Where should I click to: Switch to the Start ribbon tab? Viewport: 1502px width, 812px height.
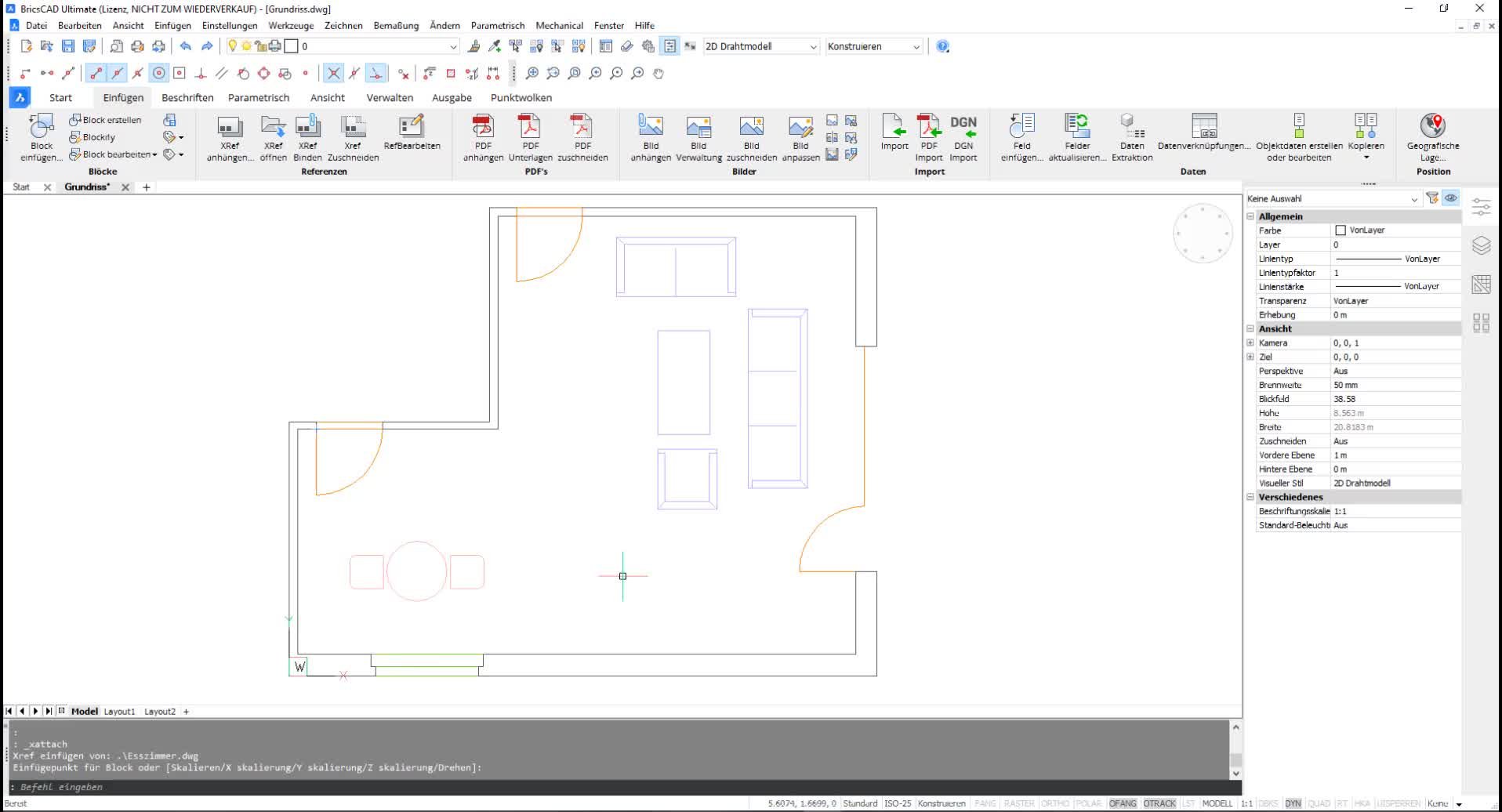60,97
